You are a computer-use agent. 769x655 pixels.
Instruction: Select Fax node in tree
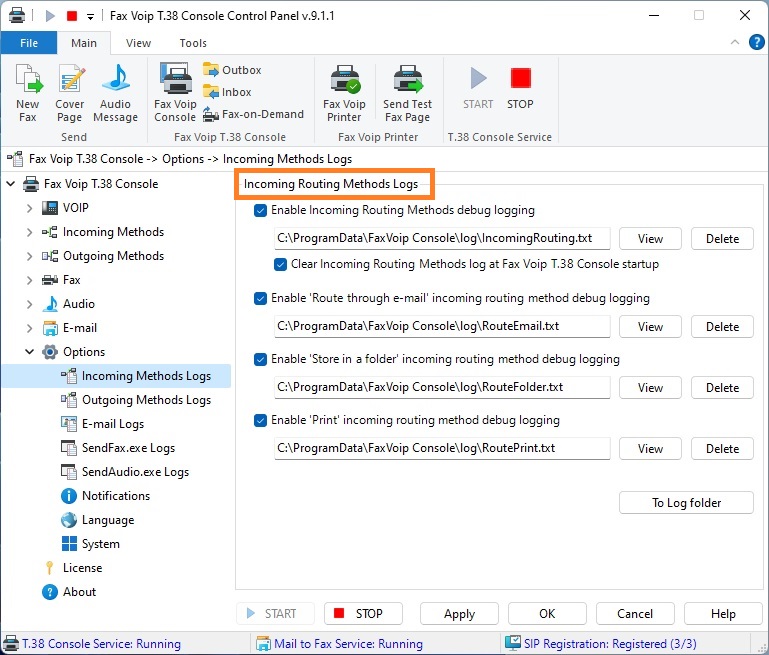[72, 280]
